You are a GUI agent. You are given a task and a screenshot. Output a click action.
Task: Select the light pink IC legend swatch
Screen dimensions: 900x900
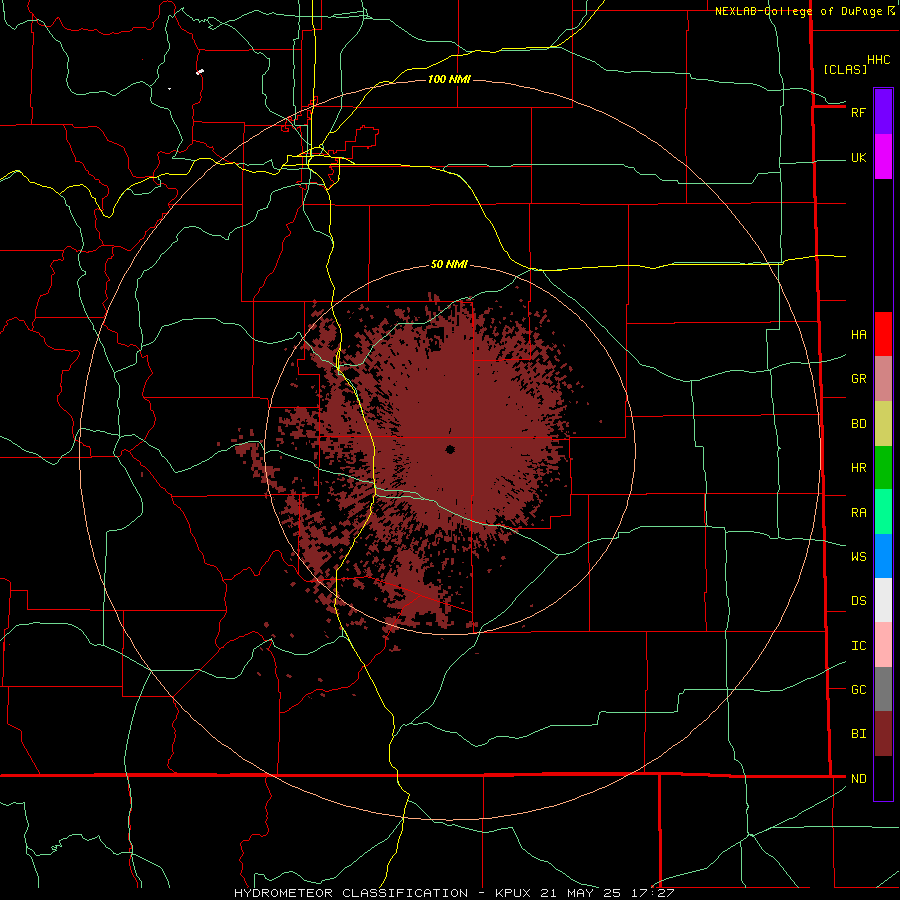(x=883, y=645)
